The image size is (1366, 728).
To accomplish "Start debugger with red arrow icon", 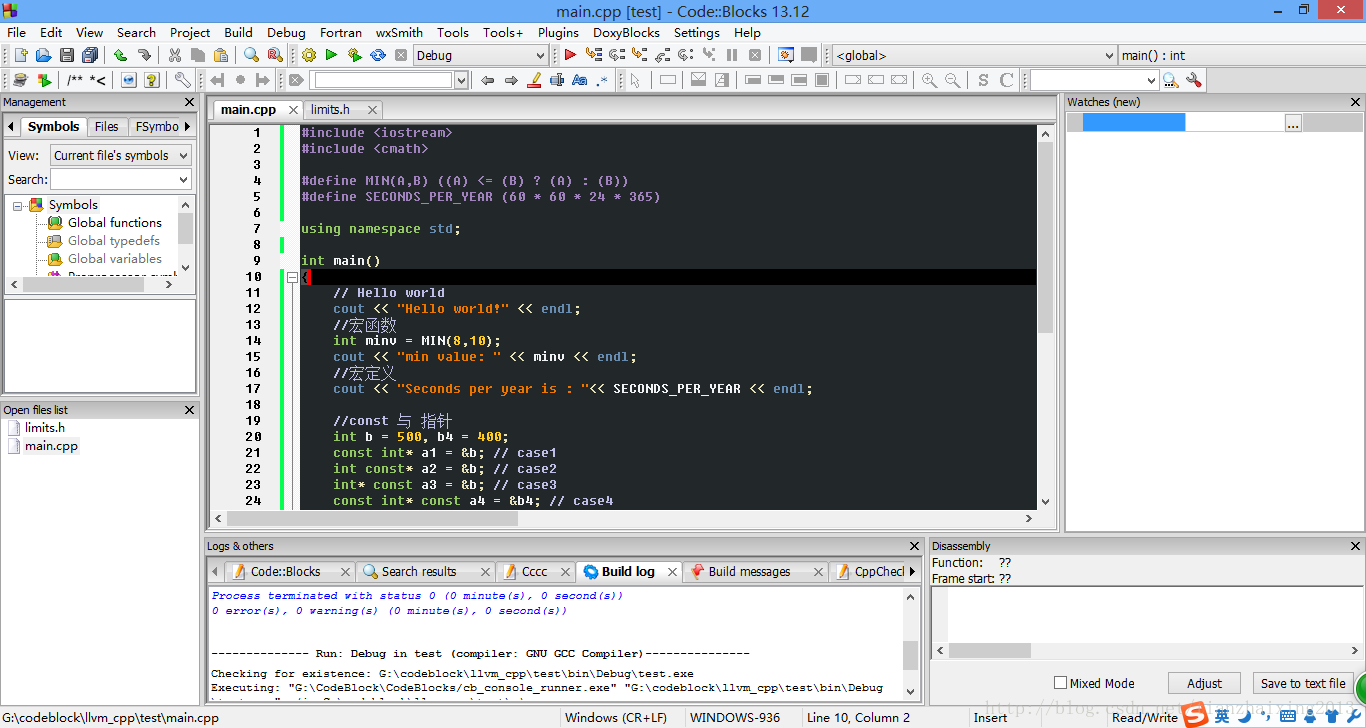I will click(x=570, y=56).
